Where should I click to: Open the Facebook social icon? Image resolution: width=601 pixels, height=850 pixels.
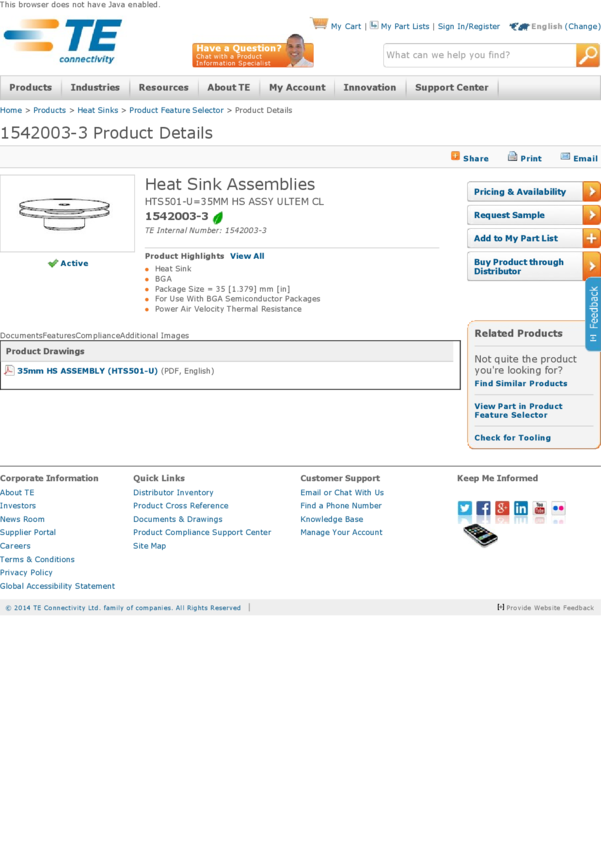[483, 508]
